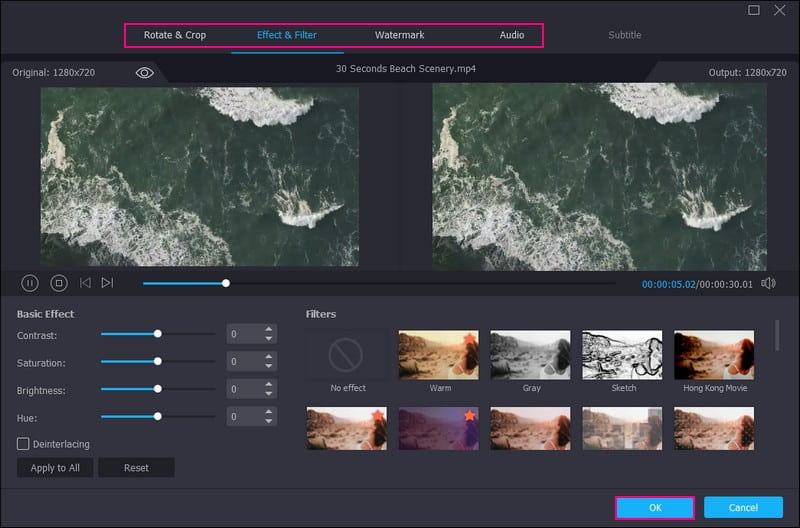Viewport: 800px width, 528px height.
Task: Open the Rotate & Crop tab
Action: [x=175, y=35]
